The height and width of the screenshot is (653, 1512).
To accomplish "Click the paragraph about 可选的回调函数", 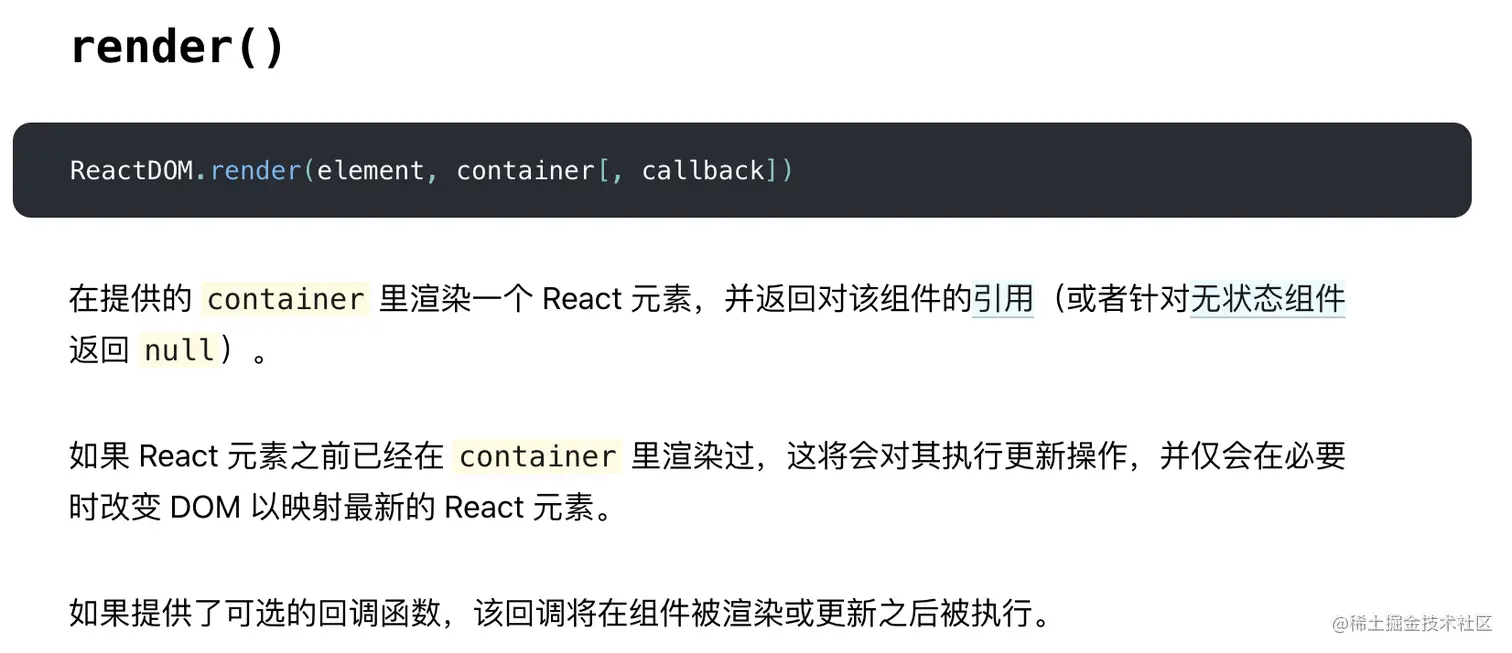I will 560,612.
